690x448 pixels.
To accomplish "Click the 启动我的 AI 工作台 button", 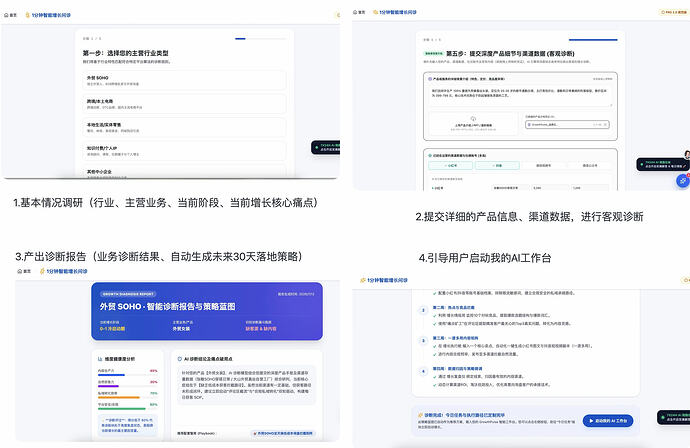I will pyautogui.click(x=608, y=421).
